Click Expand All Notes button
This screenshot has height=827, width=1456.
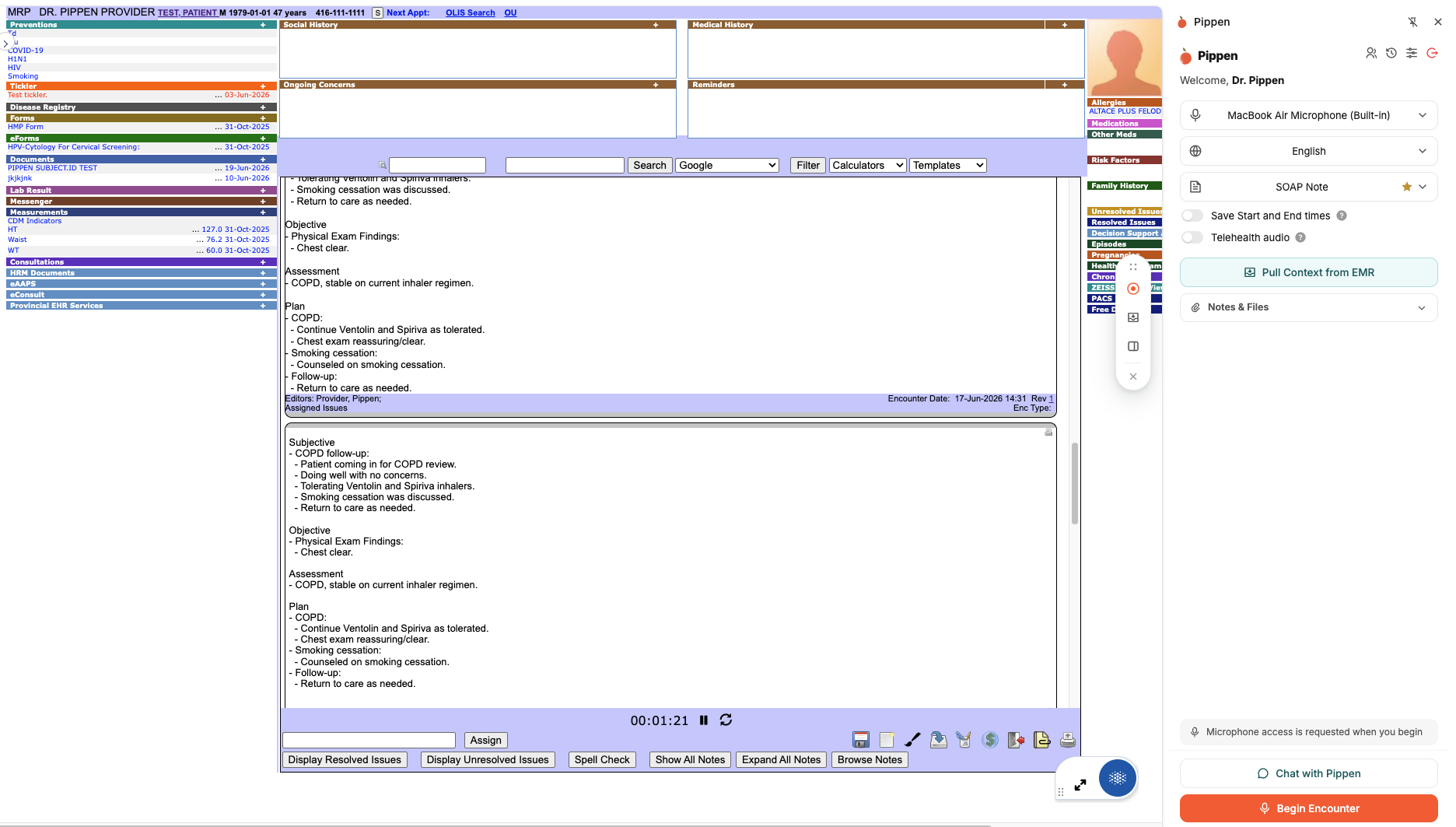pyautogui.click(x=781, y=759)
